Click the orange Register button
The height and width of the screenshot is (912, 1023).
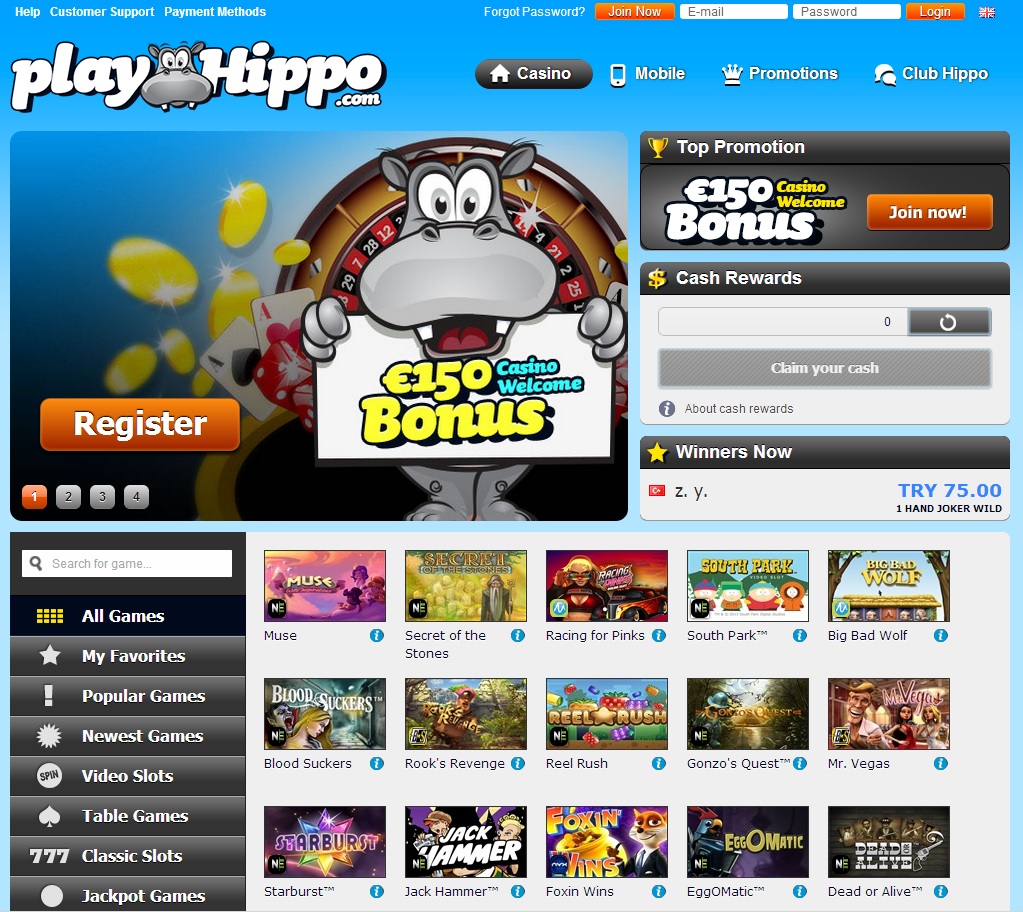[x=140, y=424]
